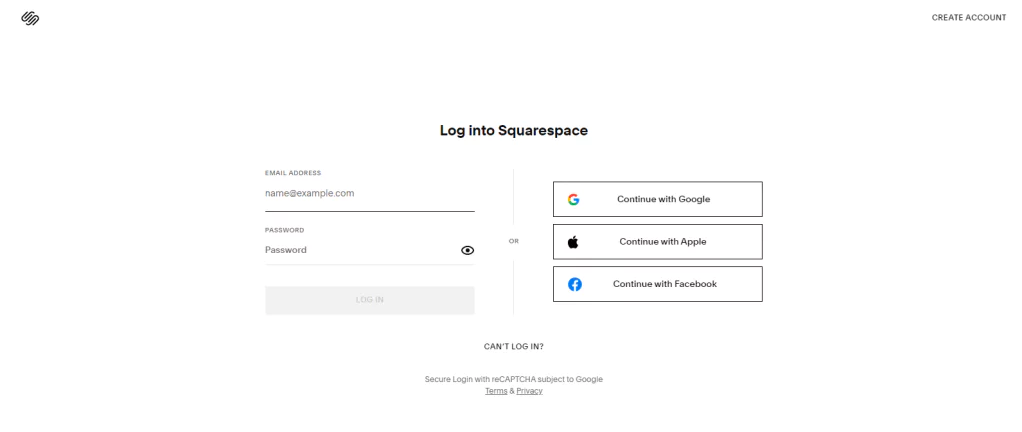This screenshot has width=1022, height=432.
Task: Open the Create Account link
Action: pyautogui.click(x=969, y=18)
